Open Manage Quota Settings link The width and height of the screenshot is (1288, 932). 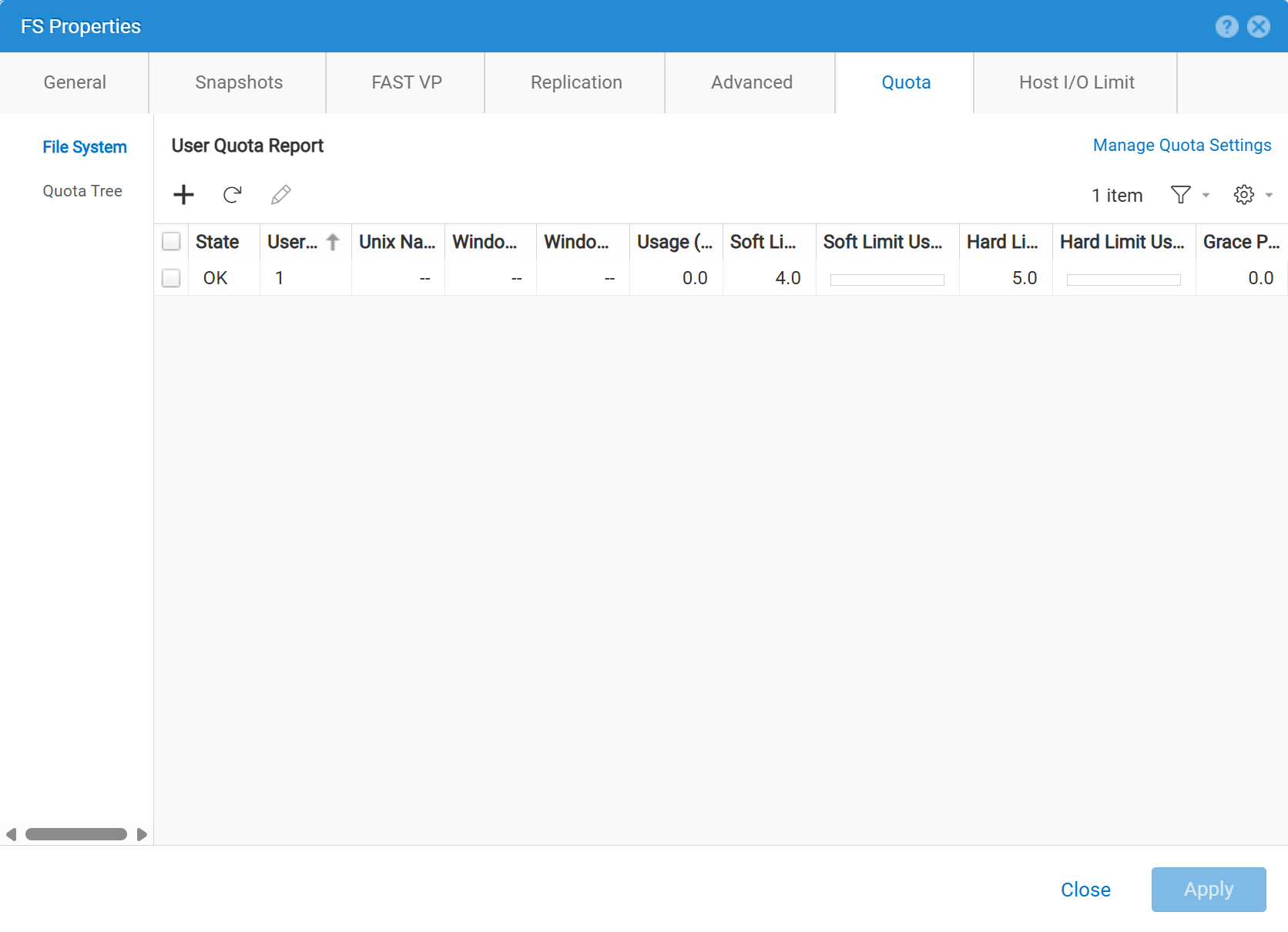(1182, 146)
